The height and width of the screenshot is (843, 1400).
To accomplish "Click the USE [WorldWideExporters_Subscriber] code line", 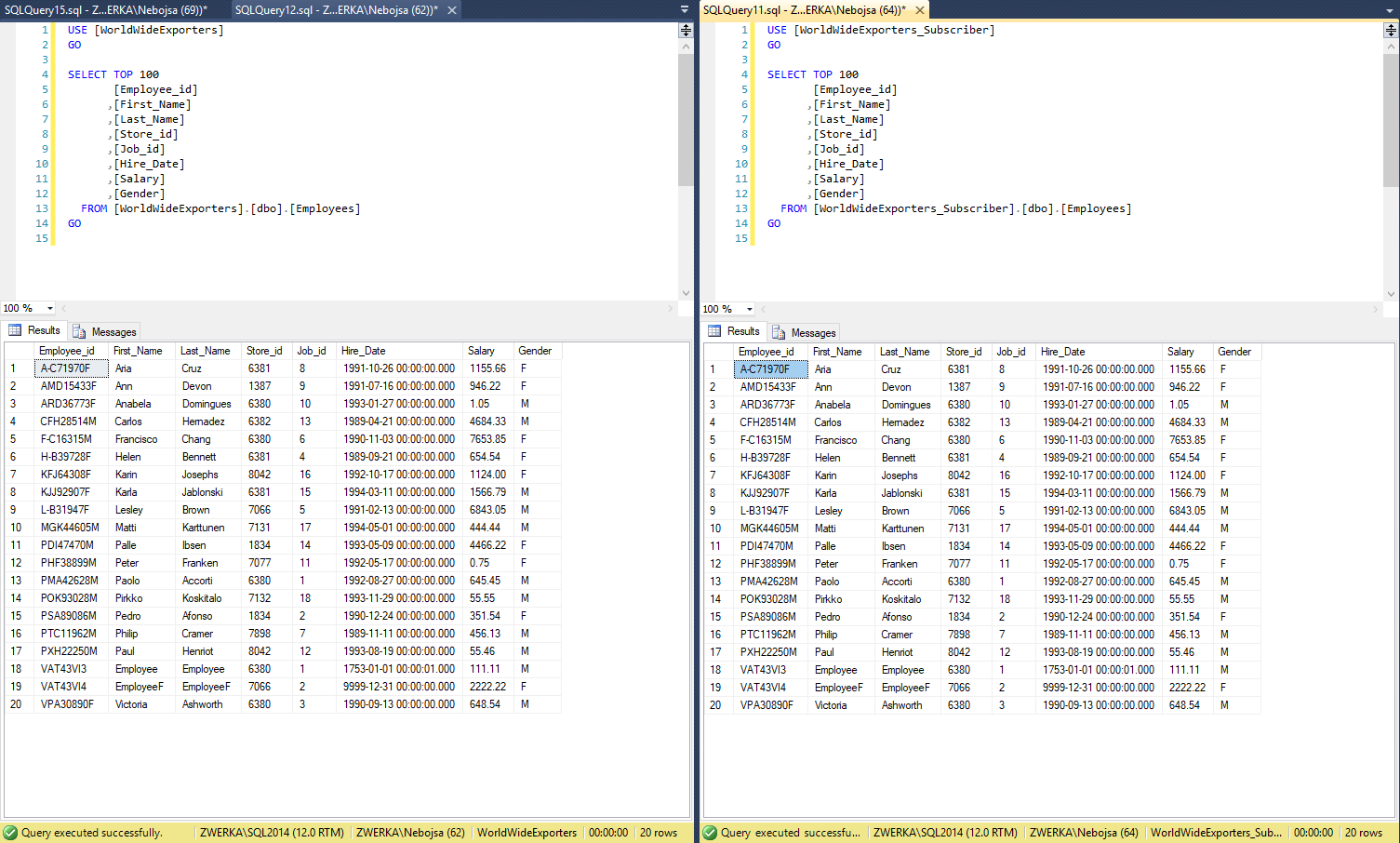I will click(880, 30).
